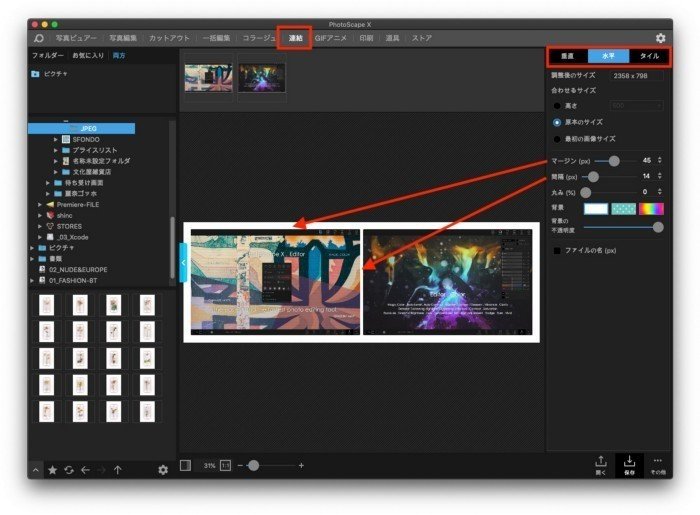This screenshot has height=515, width=700.
Task: Click the shinc folder icon
Action: pyautogui.click(x=50, y=216)
